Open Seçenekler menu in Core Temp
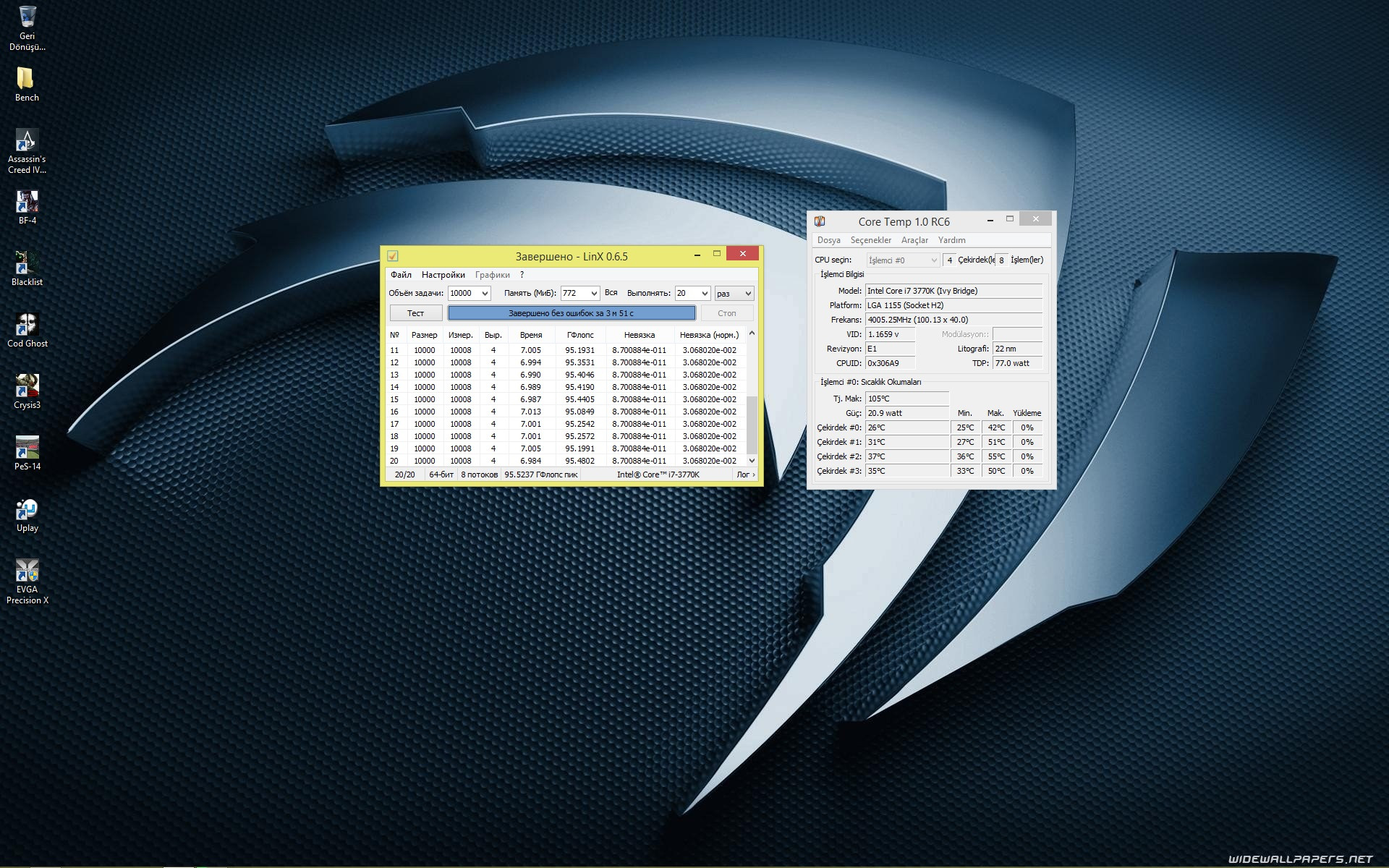The width and height of the screenshot is (1389, 868). point(870,240)
